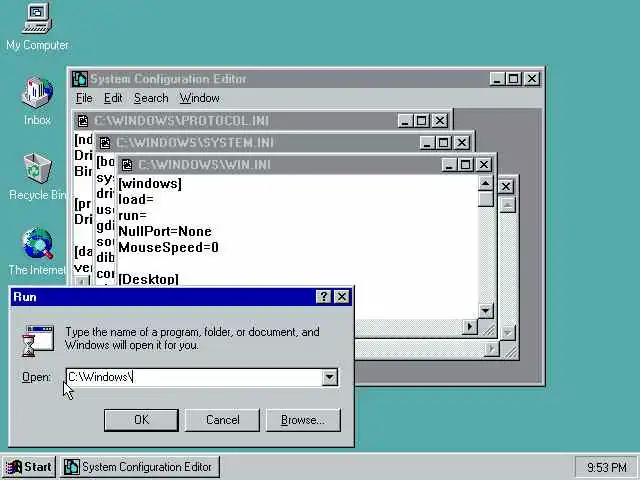
Task: Click the PROTOCOL.INI document icon
Action: [83, 121]
